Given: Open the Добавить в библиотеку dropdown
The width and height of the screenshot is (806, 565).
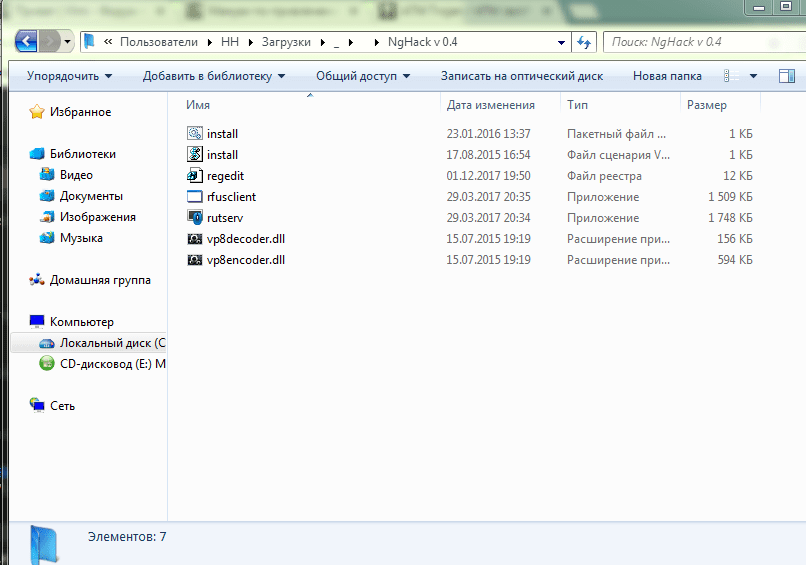Looking at the screenshot, I should tap(213, 76).
